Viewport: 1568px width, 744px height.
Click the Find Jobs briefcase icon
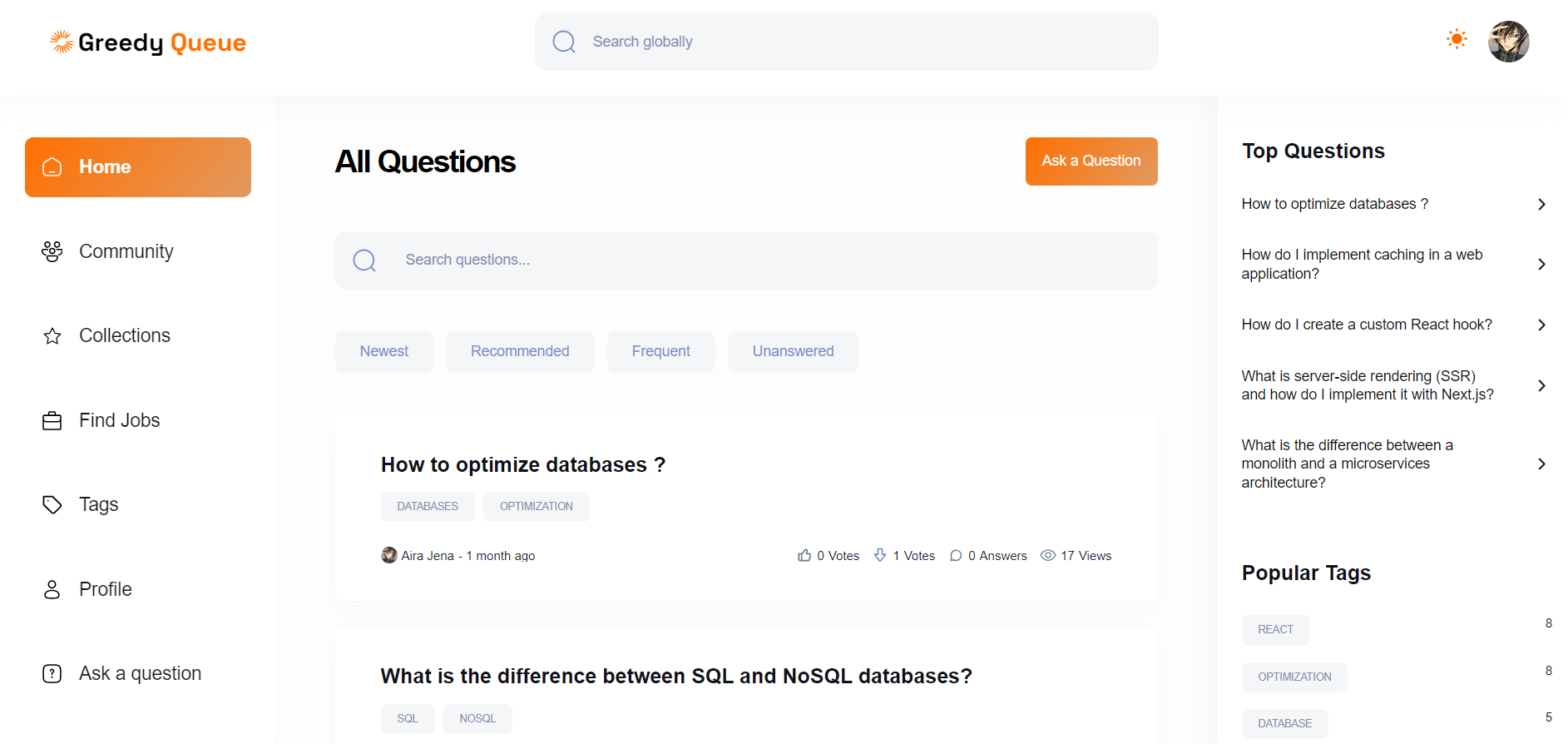pyautogui.click(x=52, y=421)
